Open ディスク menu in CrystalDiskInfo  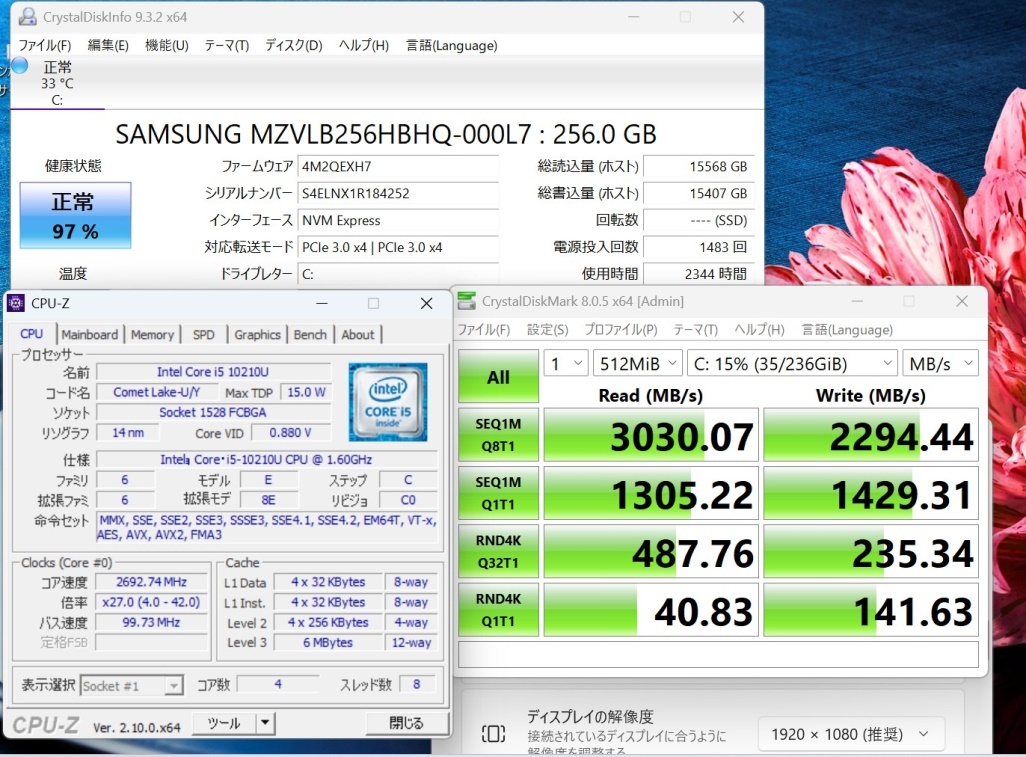[x=294, y=45]
